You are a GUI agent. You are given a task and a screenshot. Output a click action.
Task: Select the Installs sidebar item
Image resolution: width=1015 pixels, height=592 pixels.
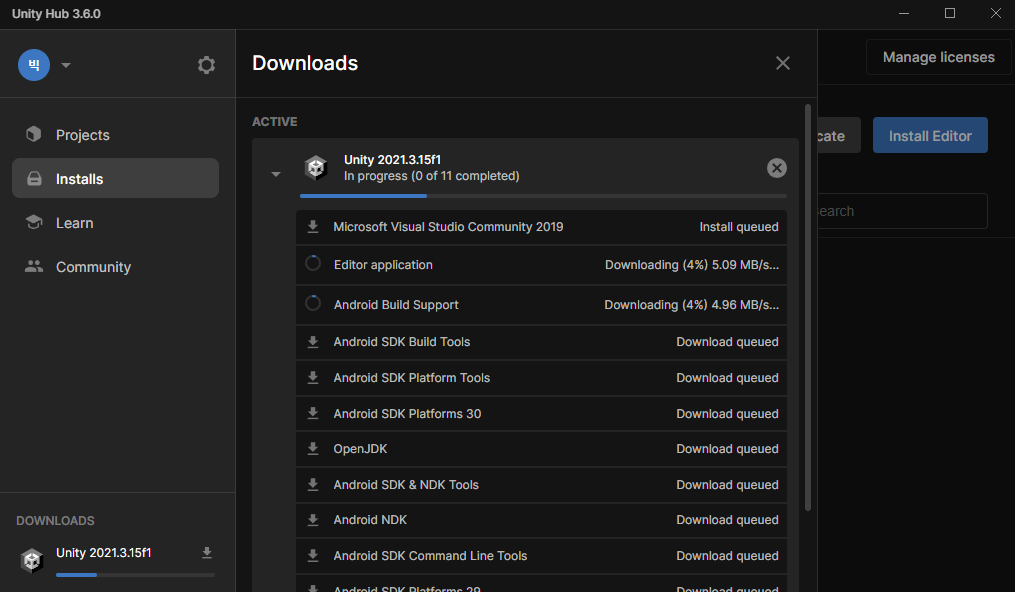pyautogui.click(x=115, y=178)
